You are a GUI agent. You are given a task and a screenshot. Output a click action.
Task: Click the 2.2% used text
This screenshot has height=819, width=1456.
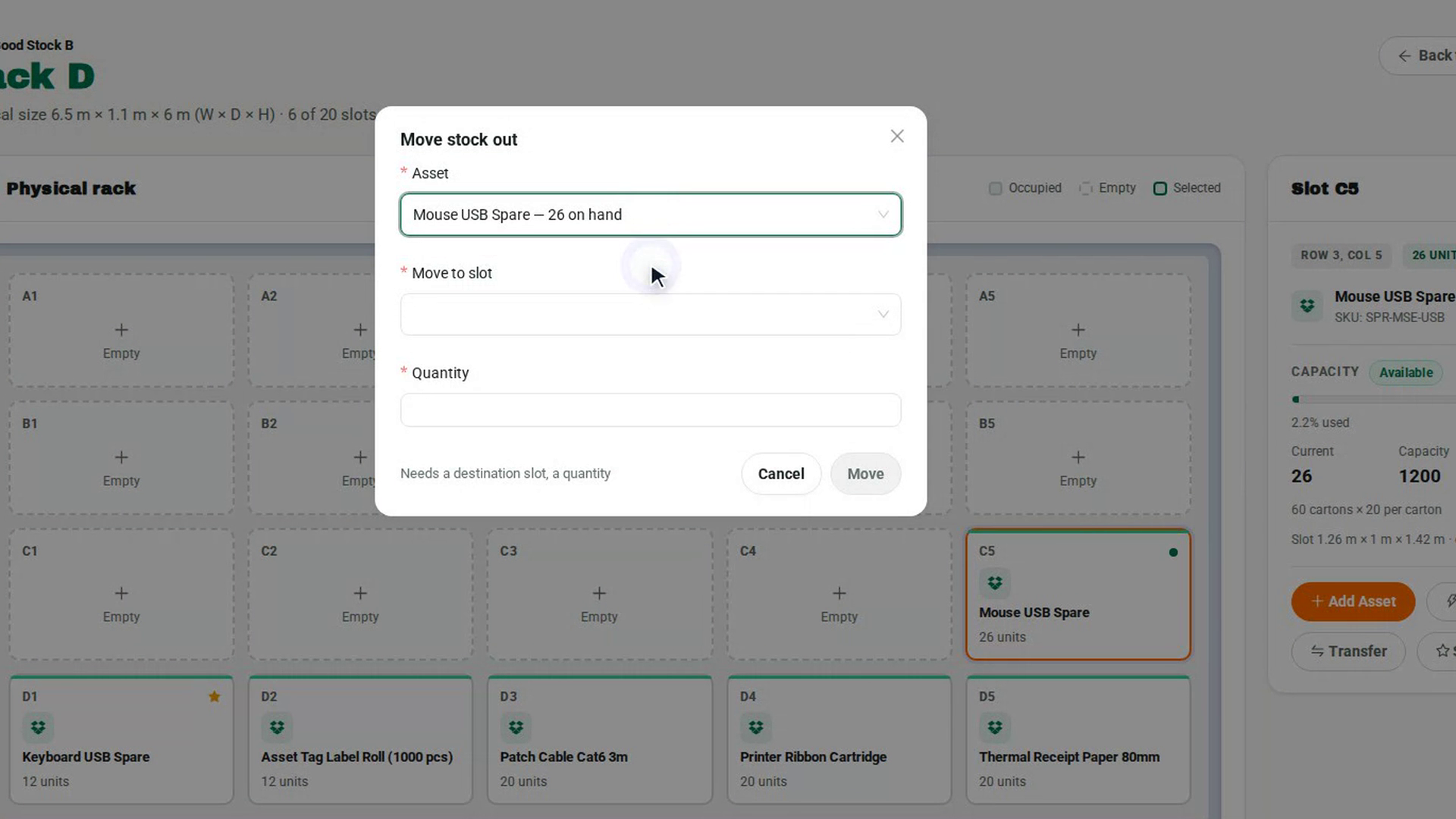click(x=1320, y=422)
